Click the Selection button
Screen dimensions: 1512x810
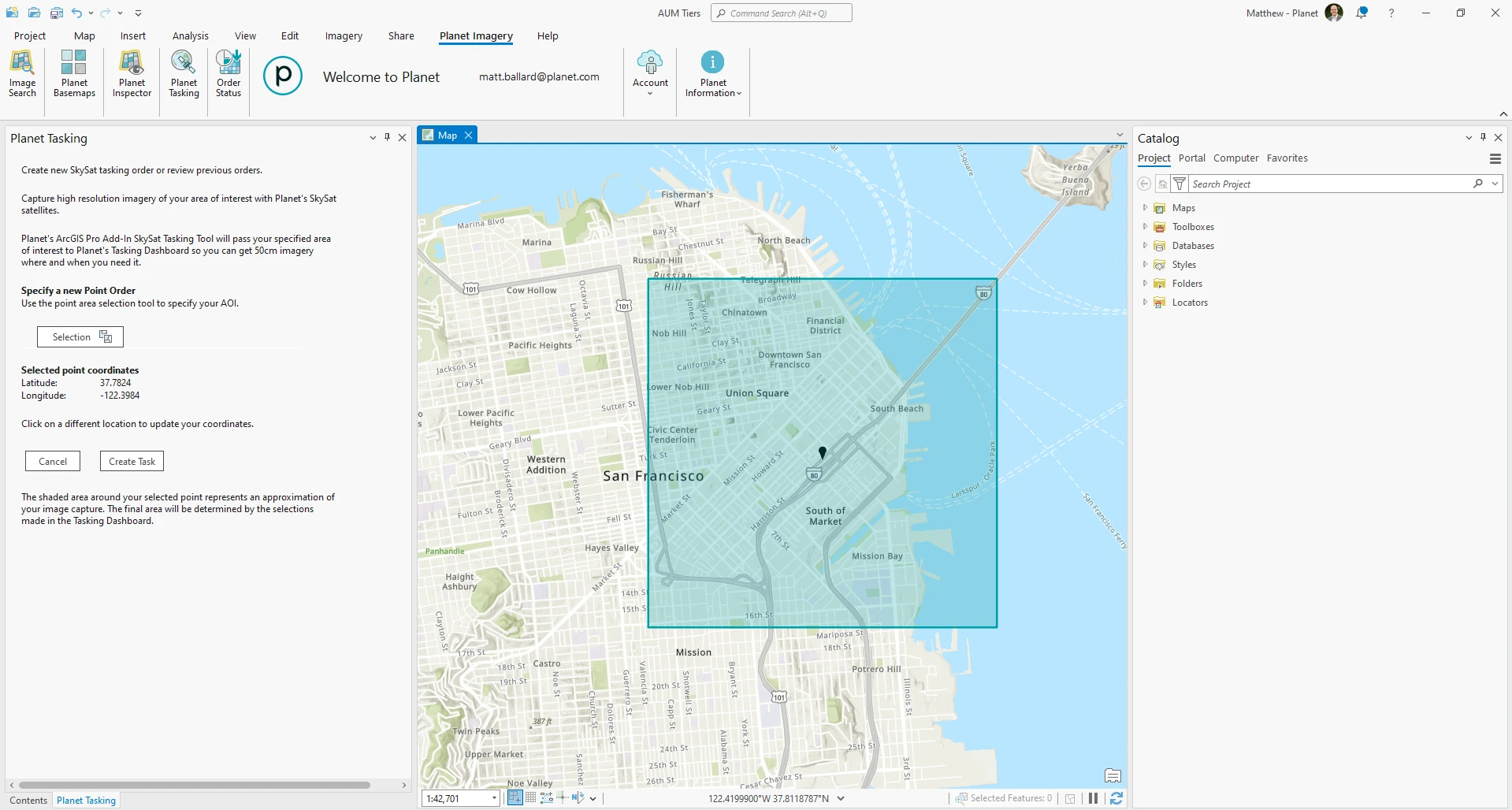pos(80,336)
